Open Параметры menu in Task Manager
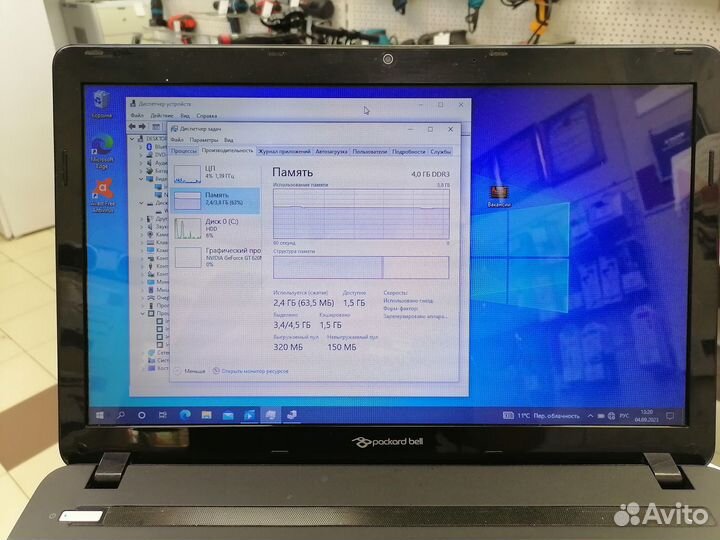720x540 pixels. 204,140
